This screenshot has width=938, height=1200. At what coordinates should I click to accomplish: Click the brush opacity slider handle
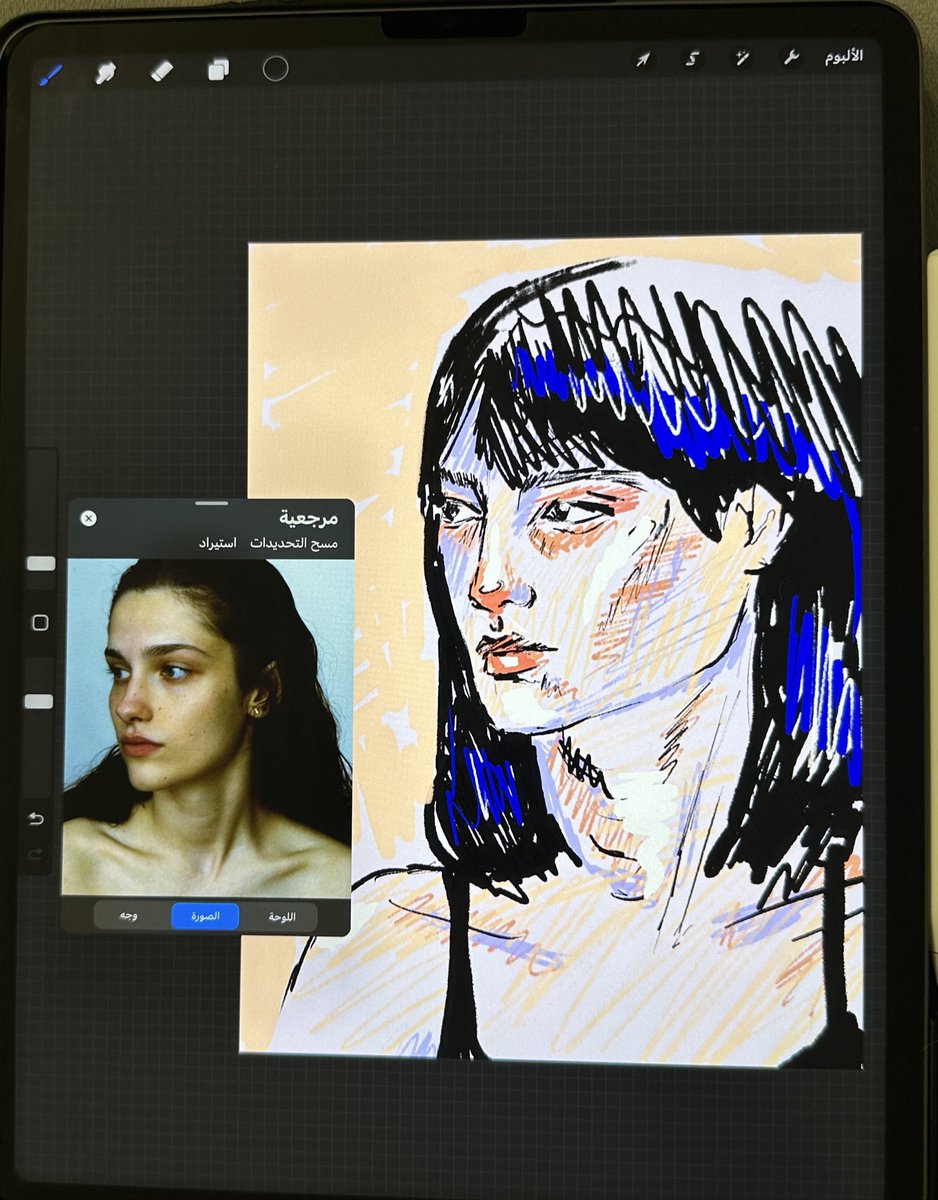click(38, 701)
